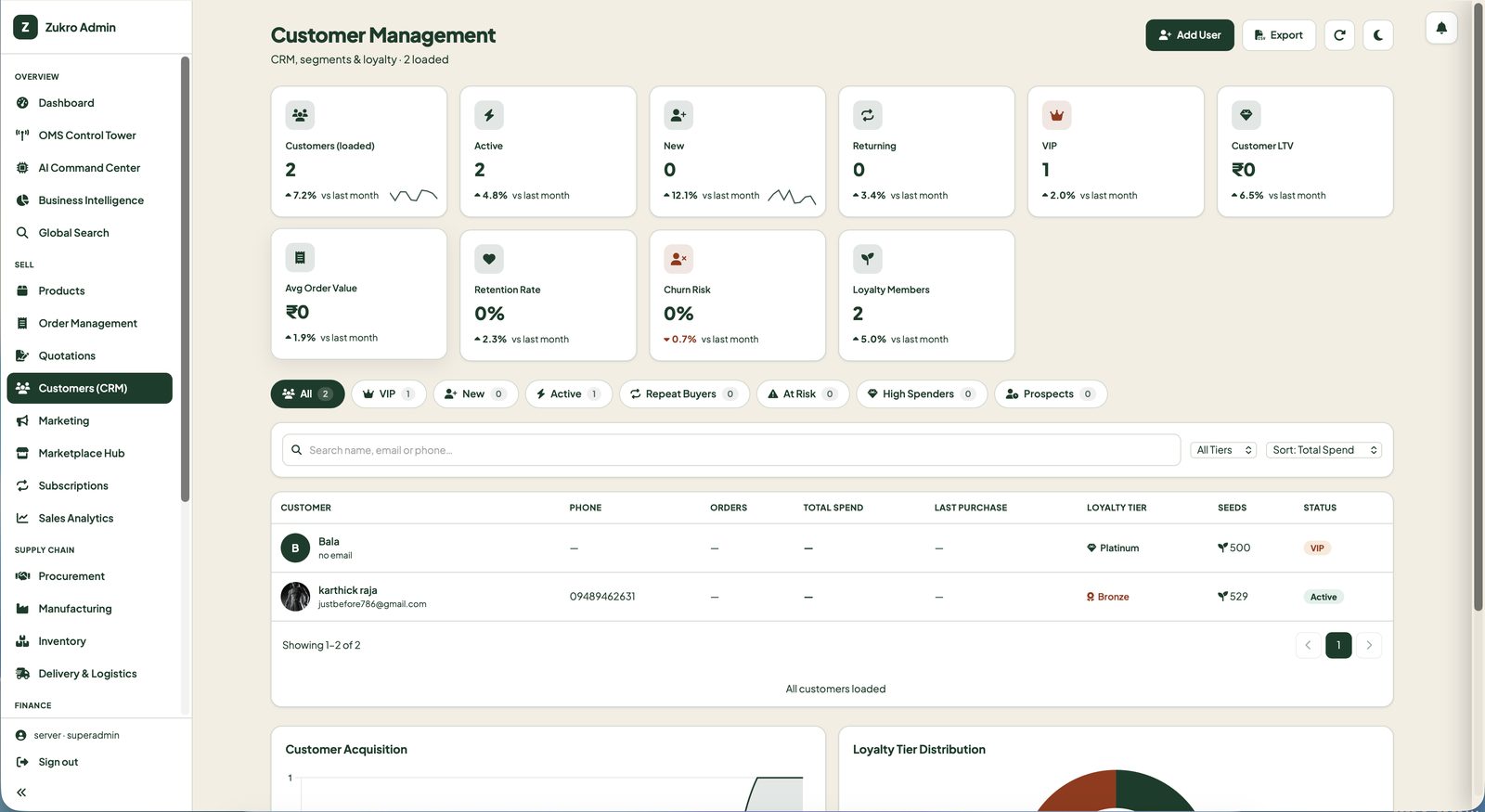Filter by Prospects chip

[x=1051, y=394]
